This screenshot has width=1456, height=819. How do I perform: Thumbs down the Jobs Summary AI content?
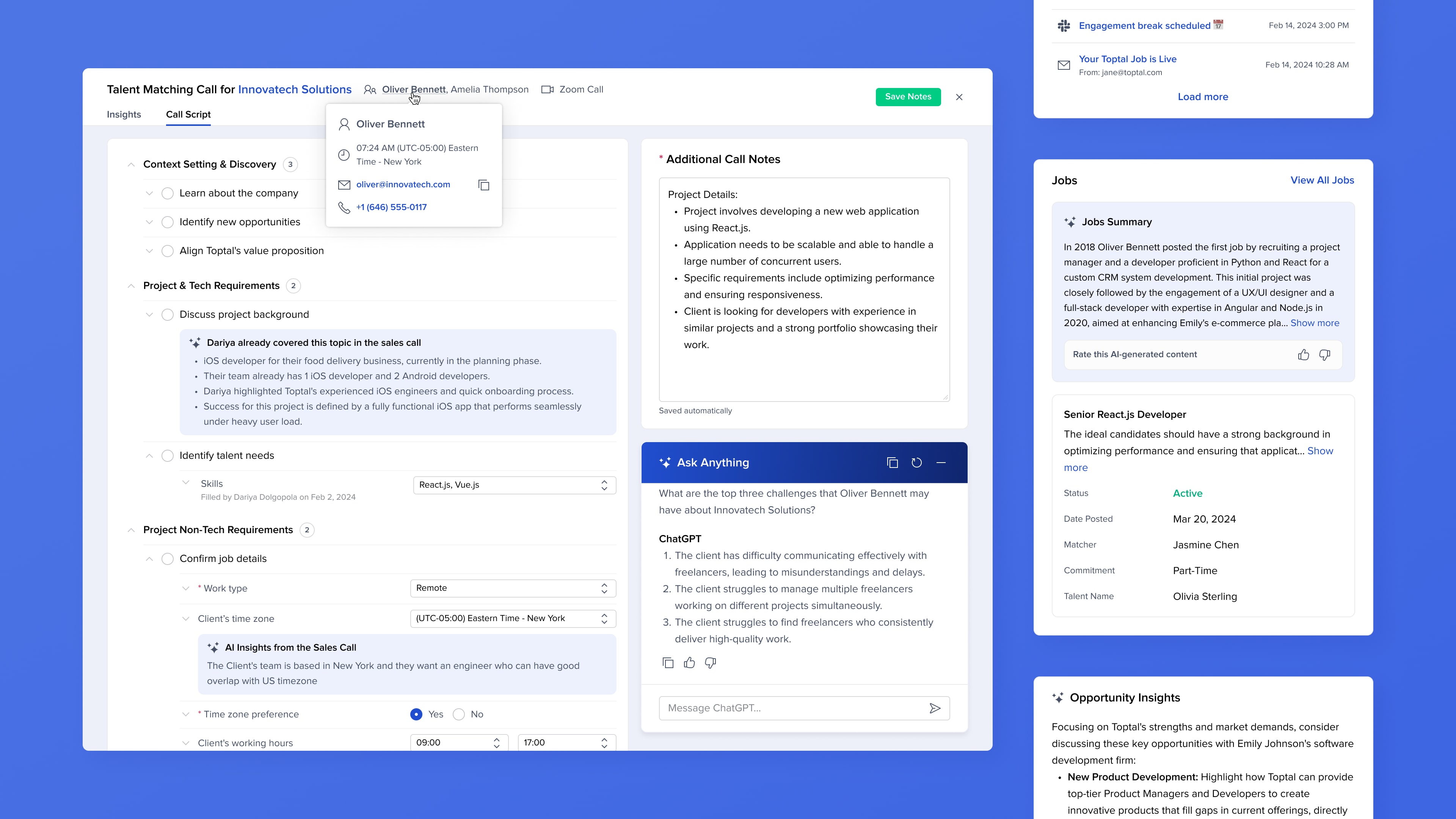tap(1324, 355)
